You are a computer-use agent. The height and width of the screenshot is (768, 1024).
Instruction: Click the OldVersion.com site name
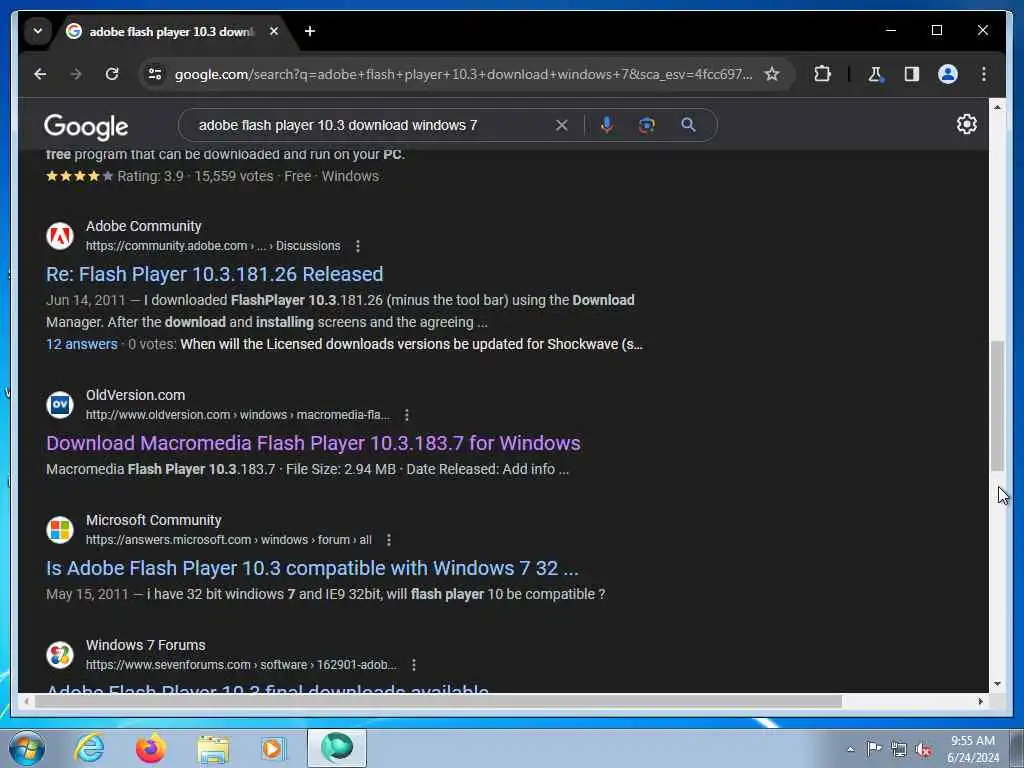[x=135, y=396]
